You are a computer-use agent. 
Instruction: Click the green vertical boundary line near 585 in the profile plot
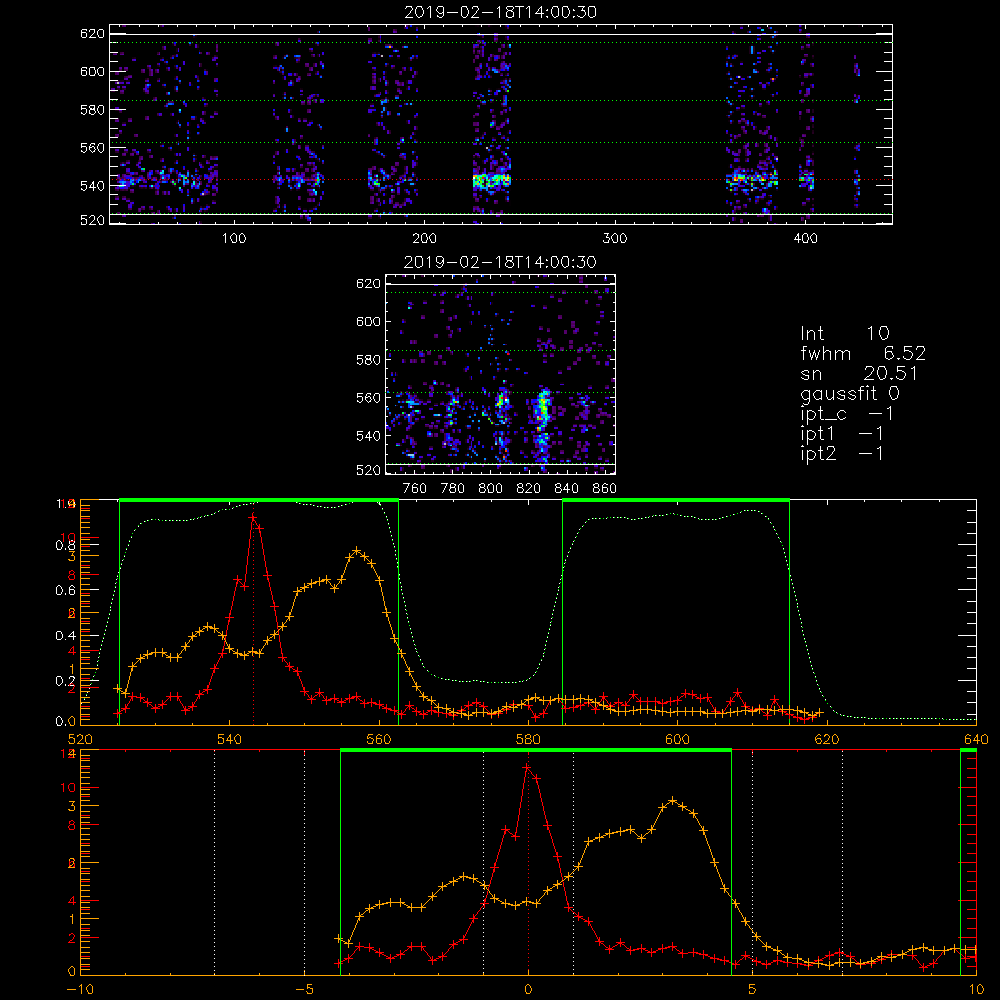(x=562, y=612)
